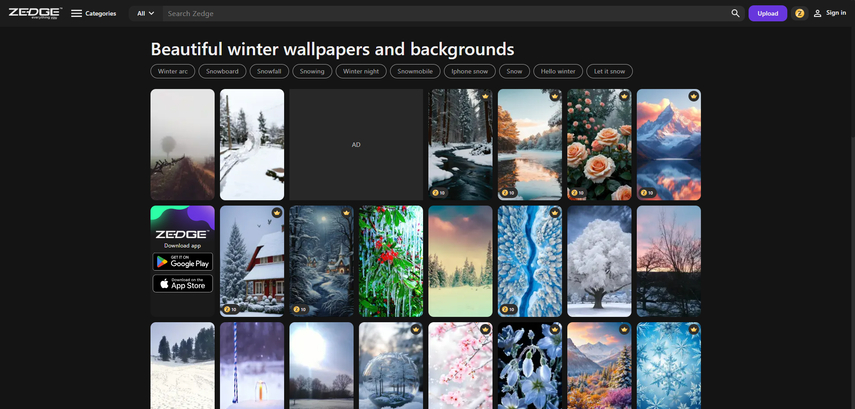This screenshot has width=855, height=409.
Task: Click crown icon on pink mountain wallpaper
Action: 694,97
